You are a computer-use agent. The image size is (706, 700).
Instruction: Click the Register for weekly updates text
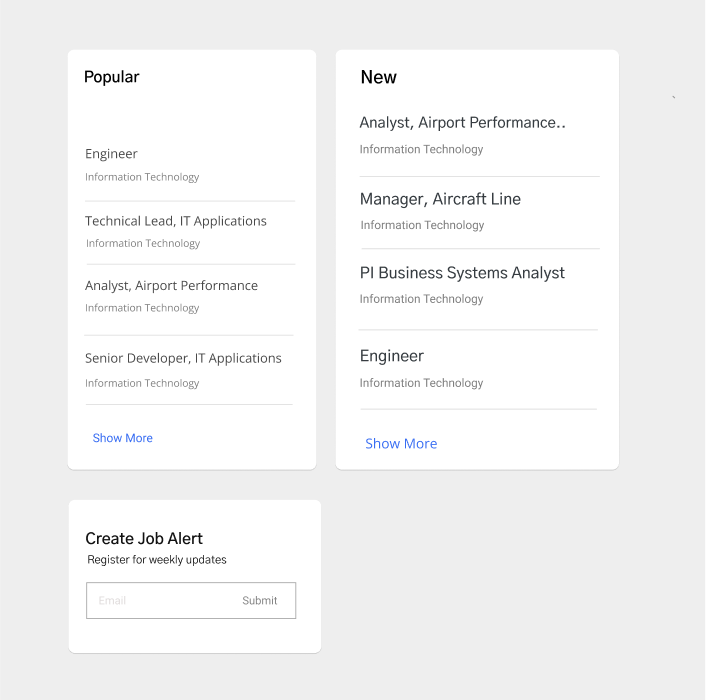157,560
